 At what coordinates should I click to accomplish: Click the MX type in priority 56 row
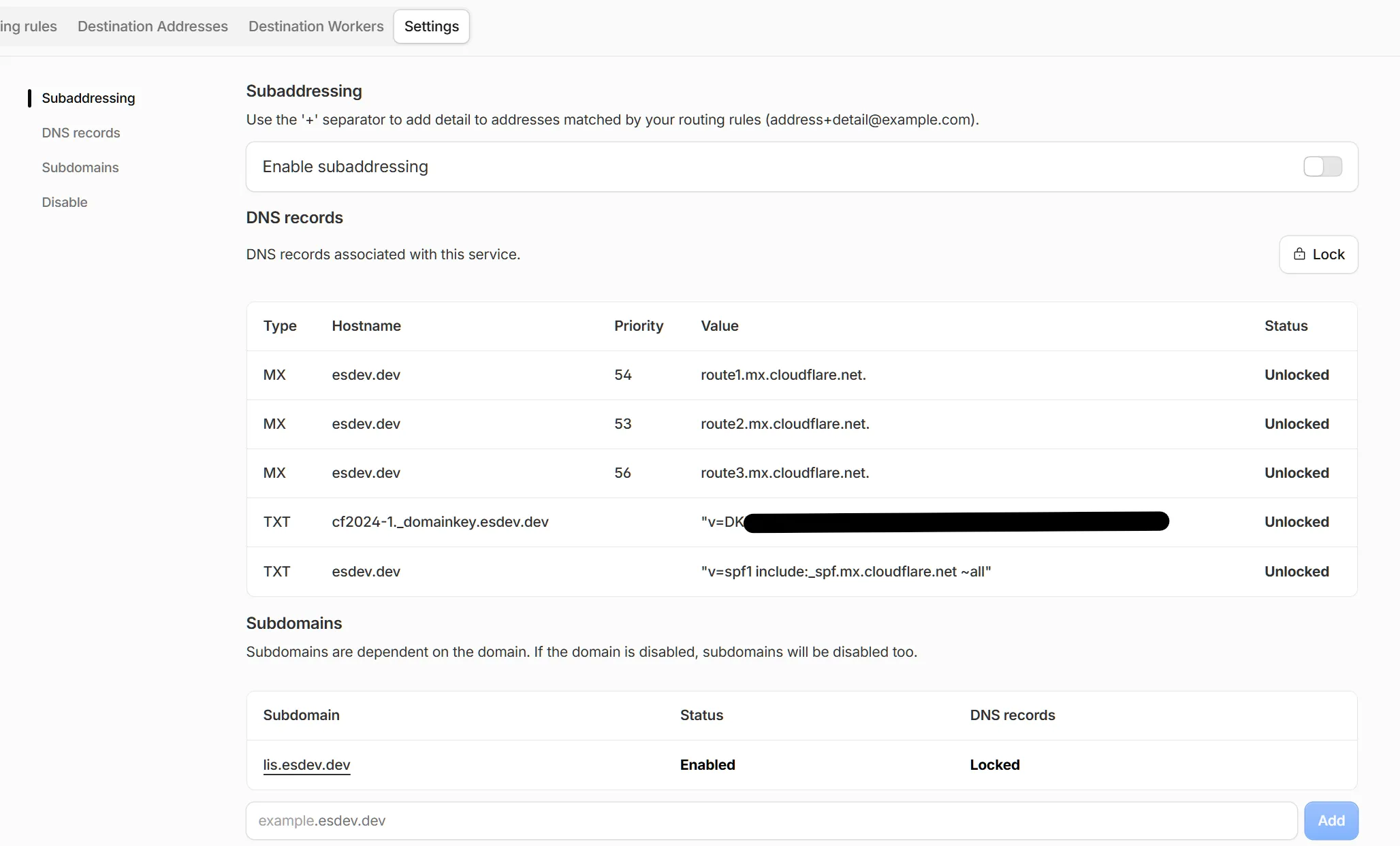[274, 473]
